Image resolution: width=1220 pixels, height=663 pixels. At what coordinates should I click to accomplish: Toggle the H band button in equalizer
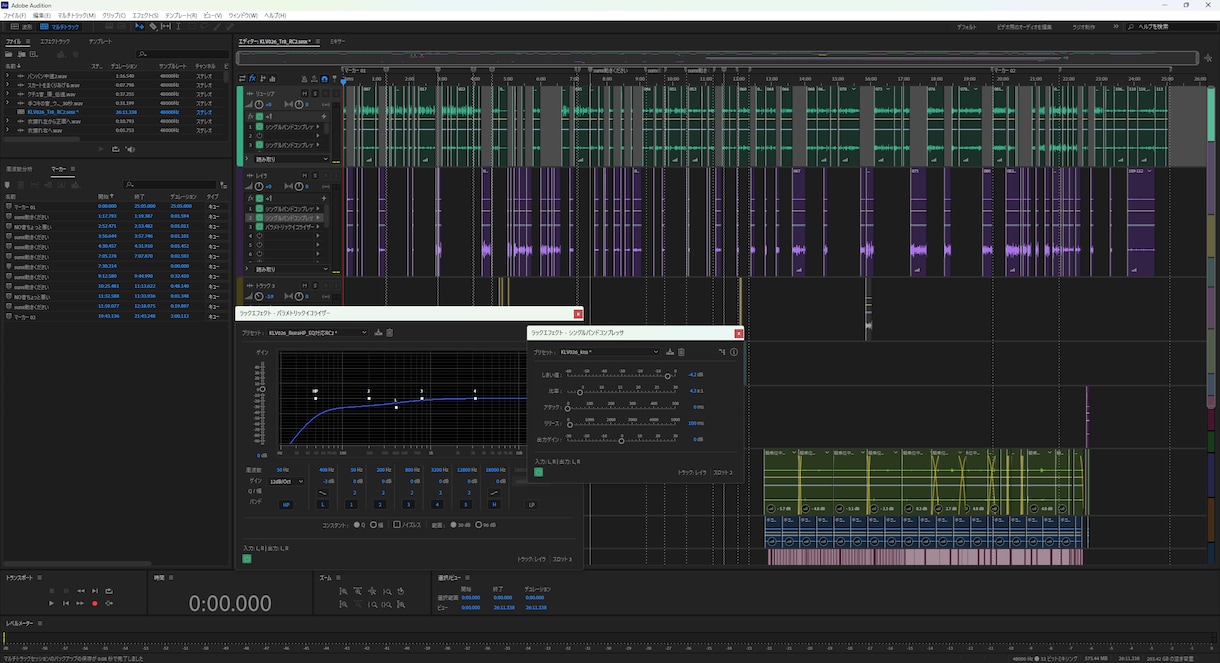tap(494, 505)
